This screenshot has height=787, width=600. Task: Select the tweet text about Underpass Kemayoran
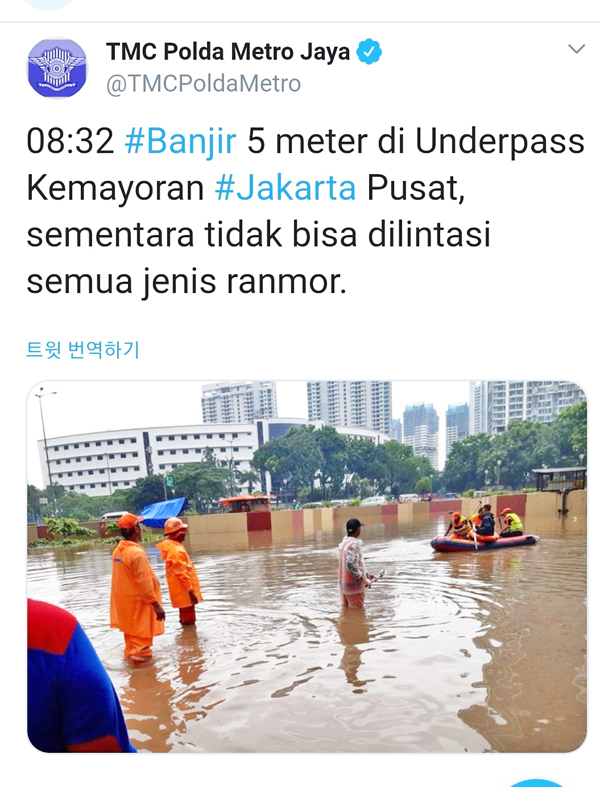coord(305,211)
